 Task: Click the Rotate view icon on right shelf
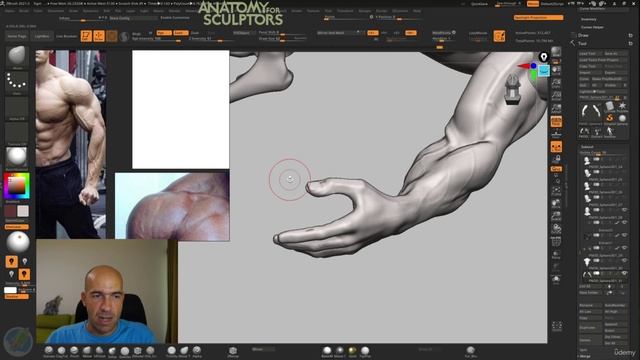556,229
